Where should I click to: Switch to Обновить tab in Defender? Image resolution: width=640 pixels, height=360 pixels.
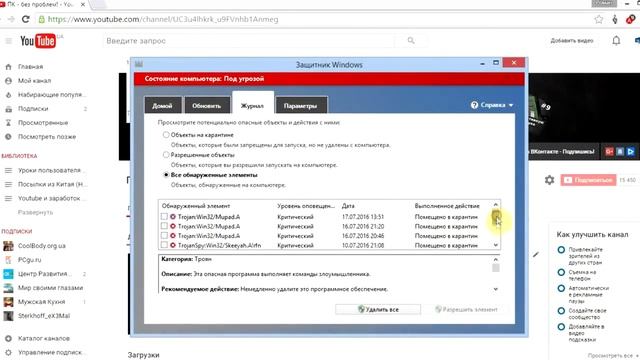pyautogui.click(x=207, y=105)
